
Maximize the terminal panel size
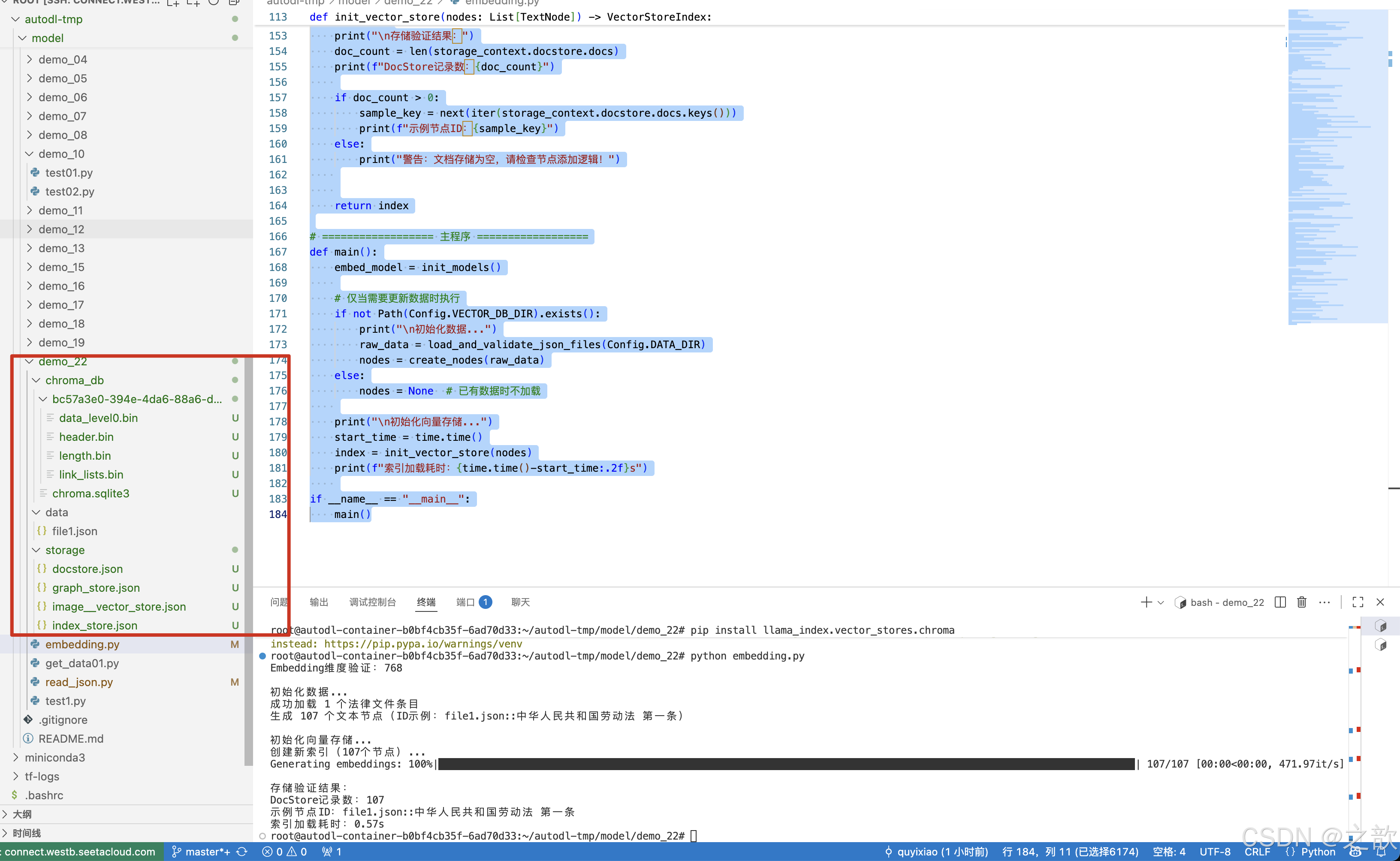tap(1358, 602)
